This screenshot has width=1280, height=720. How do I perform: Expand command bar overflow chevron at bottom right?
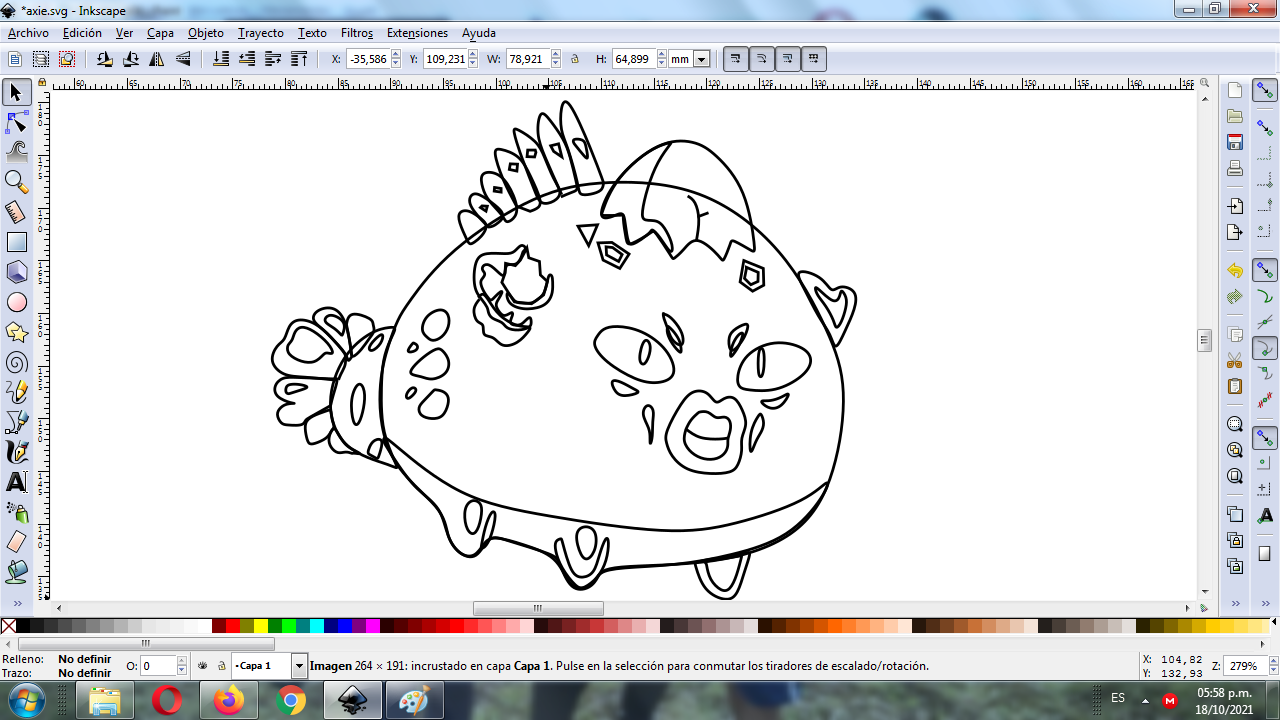point(1235,603)
